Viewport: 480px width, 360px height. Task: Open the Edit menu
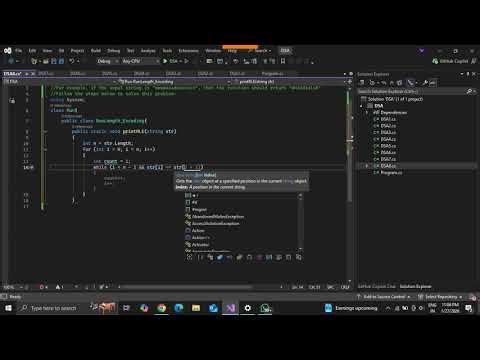pyautogui.click(x=32, y=51)
